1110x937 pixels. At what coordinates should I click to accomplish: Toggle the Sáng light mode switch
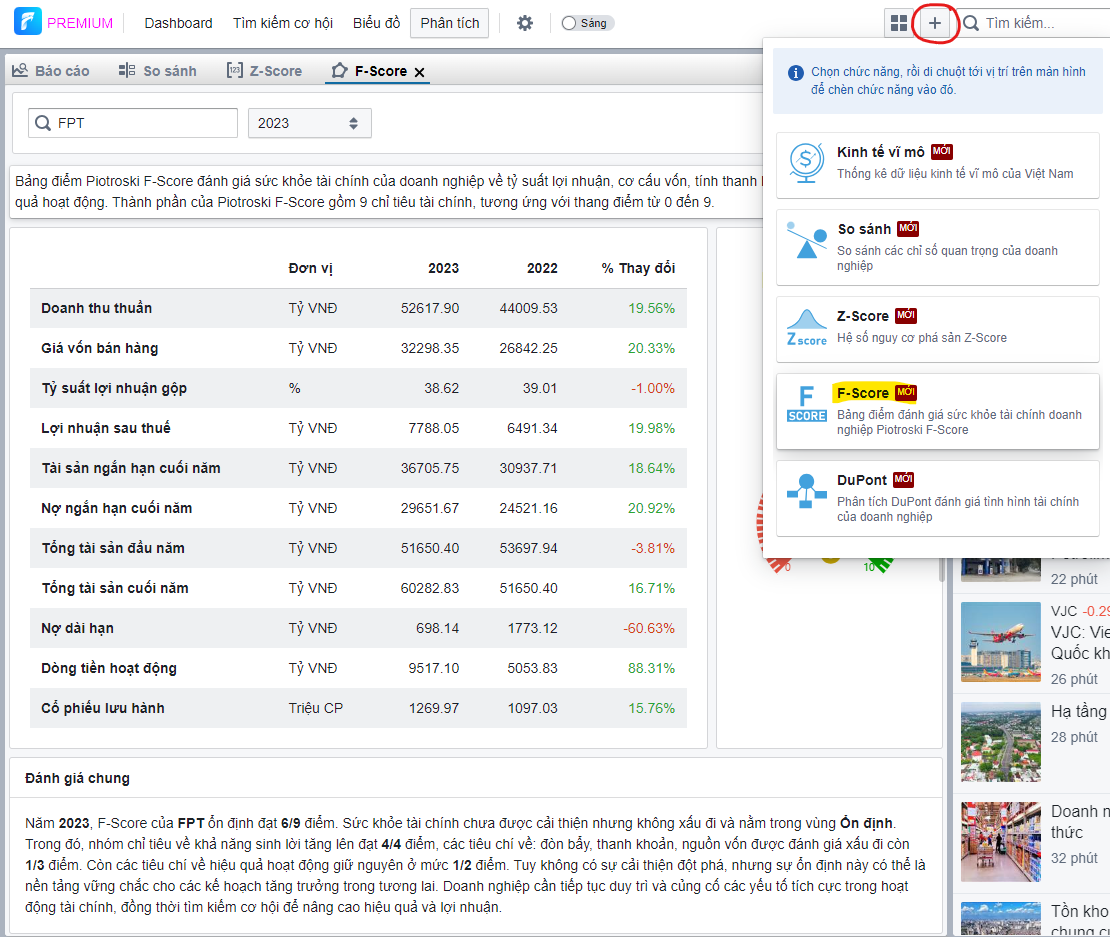tap(588, 23)
